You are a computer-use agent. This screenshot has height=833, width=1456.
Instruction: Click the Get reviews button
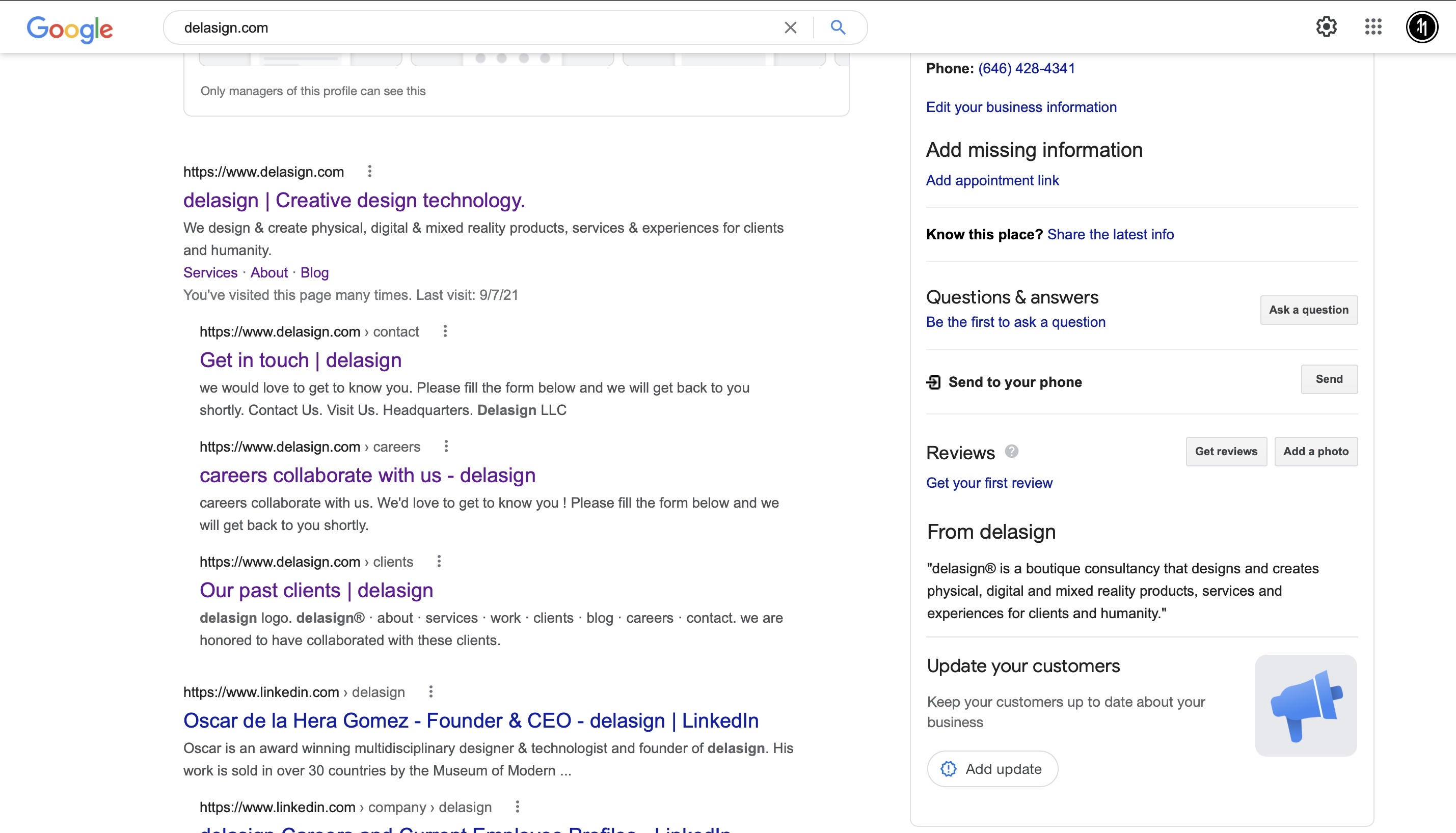(x=1226, y=452)
